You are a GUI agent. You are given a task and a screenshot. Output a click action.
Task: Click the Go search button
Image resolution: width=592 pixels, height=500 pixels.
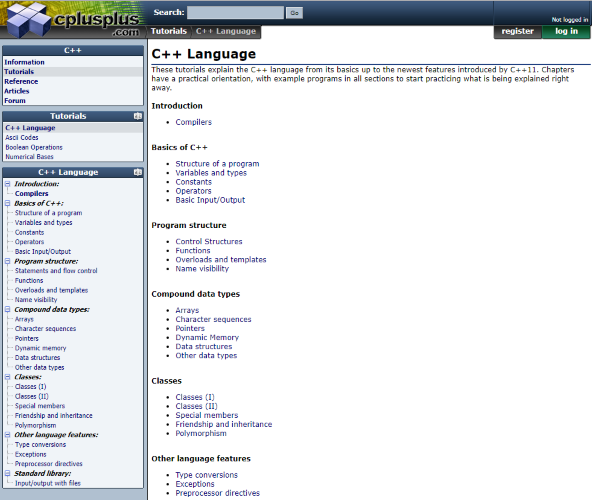(x=294, y=13)
